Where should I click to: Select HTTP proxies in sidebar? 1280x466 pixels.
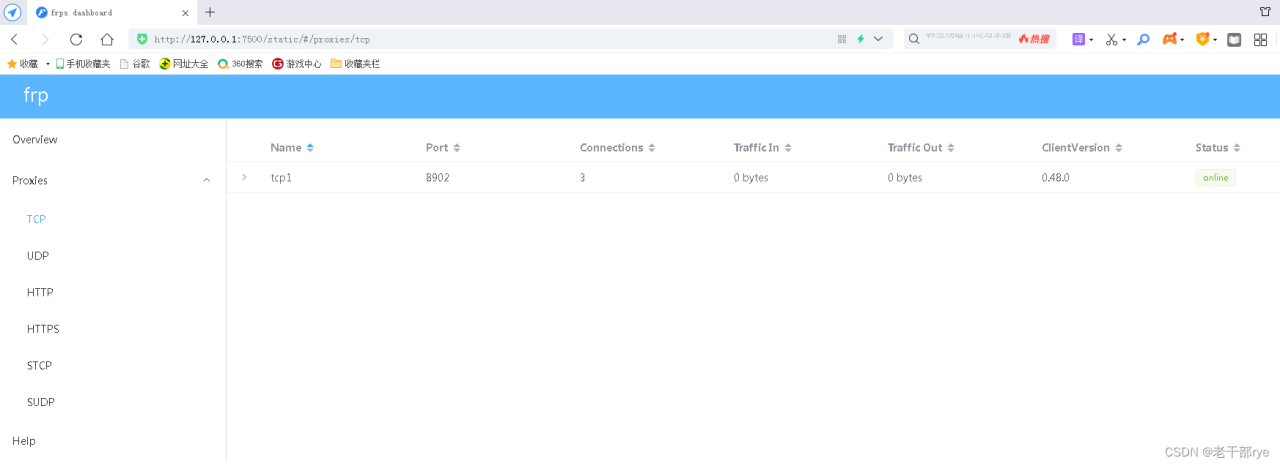(x=113, y=292)
